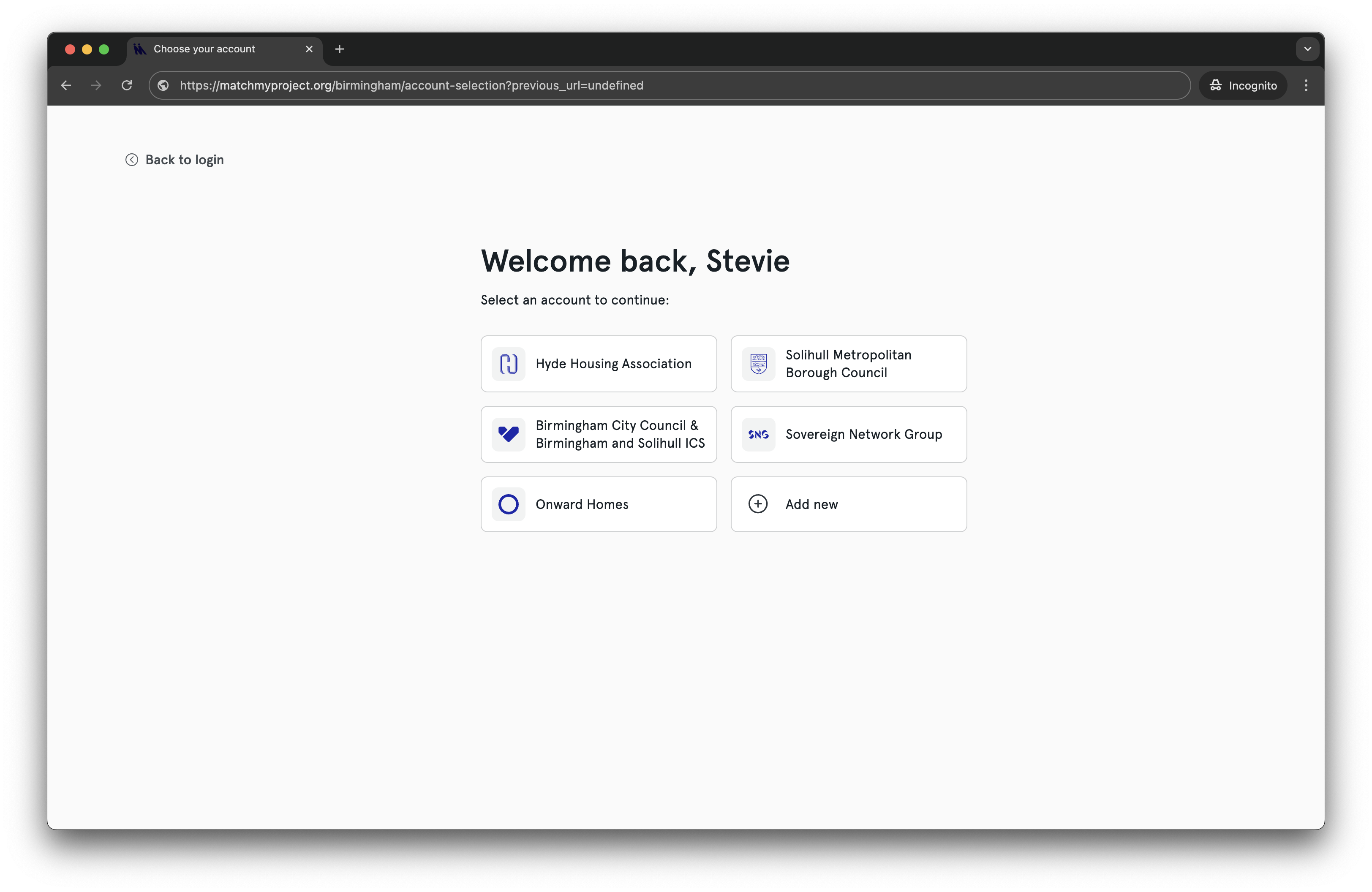Expand the tab search chevron
Image resolution: width=1372 pixels, height=892 pixels.
click(1307, 49)
